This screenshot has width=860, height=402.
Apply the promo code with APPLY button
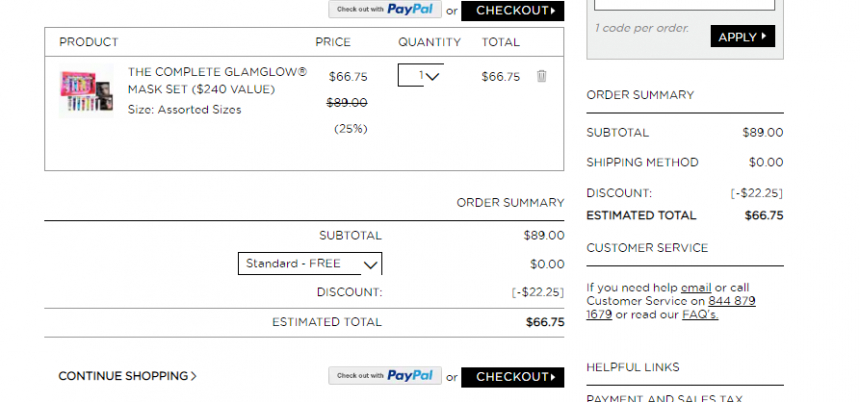[x=743, y=37]
